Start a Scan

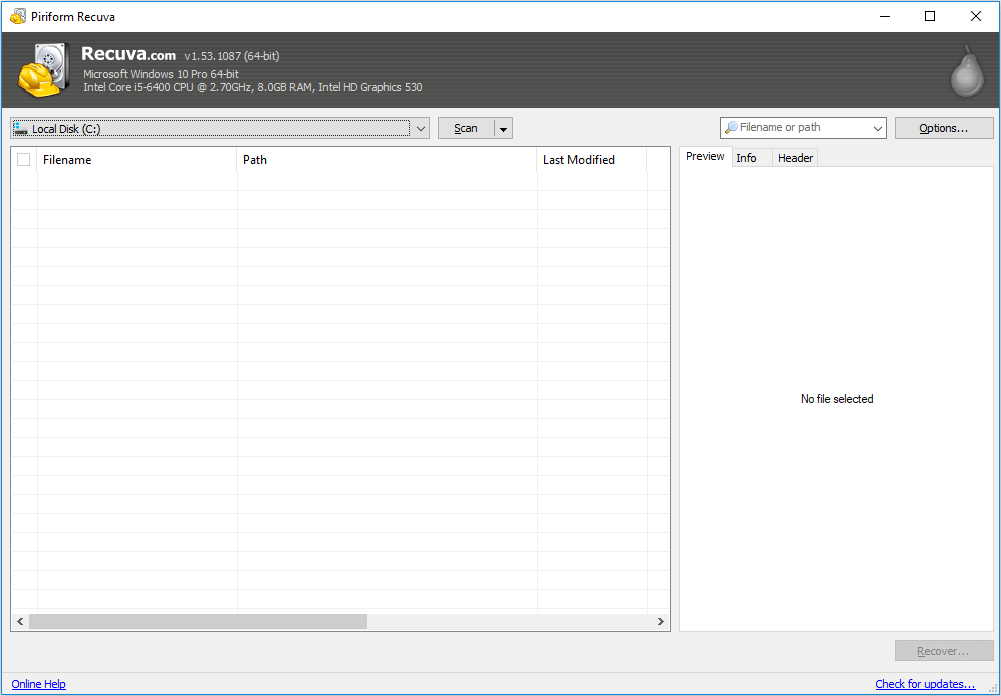(466, 127)
